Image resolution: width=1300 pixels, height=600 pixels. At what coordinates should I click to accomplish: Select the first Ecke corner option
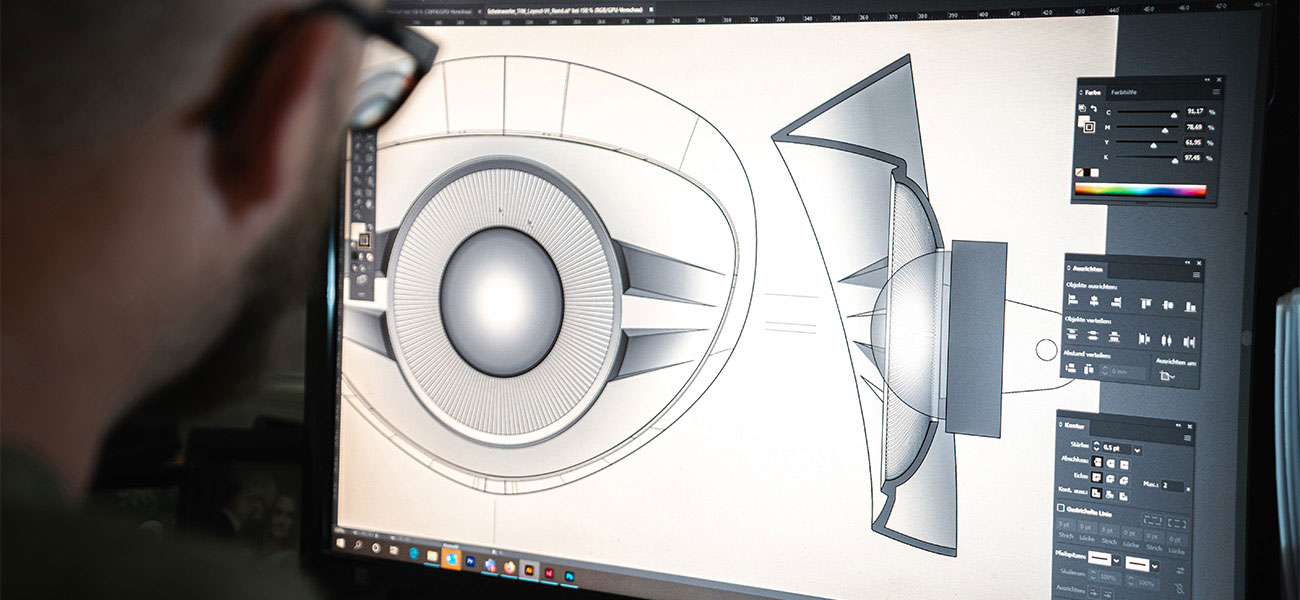point(1096,477)
